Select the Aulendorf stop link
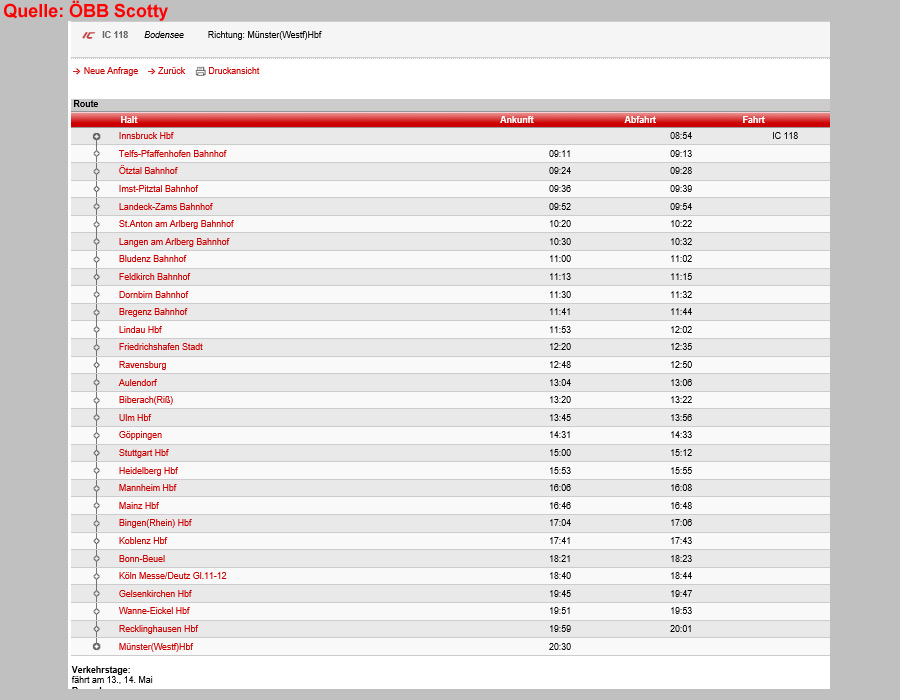 [138, 383]
